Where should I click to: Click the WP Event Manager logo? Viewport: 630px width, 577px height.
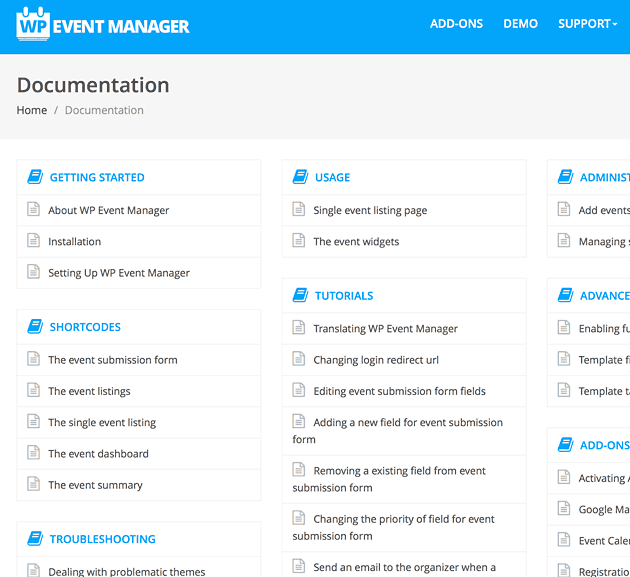click(103, 24)
